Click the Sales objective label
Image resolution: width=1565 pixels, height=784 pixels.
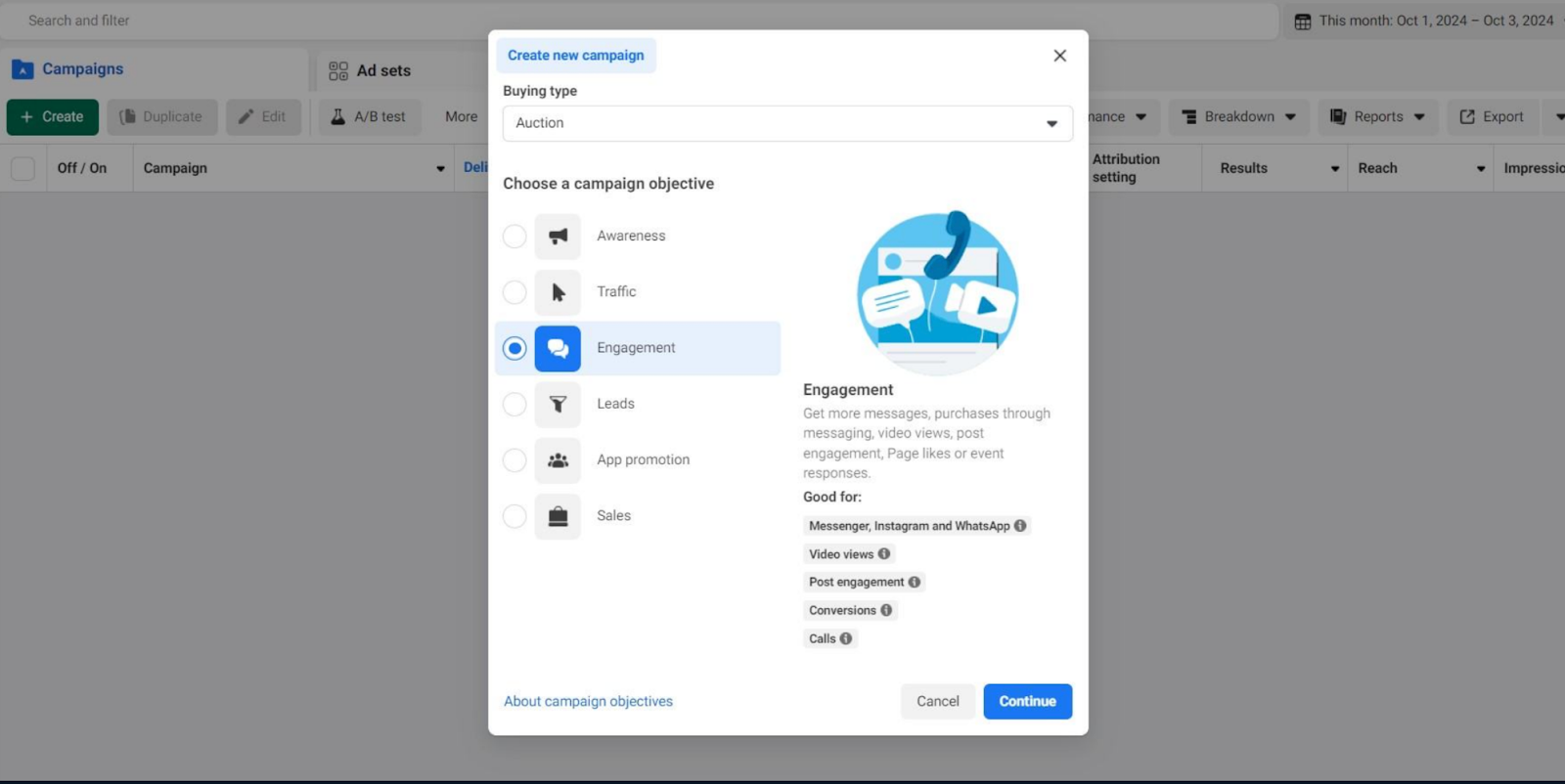613,515
